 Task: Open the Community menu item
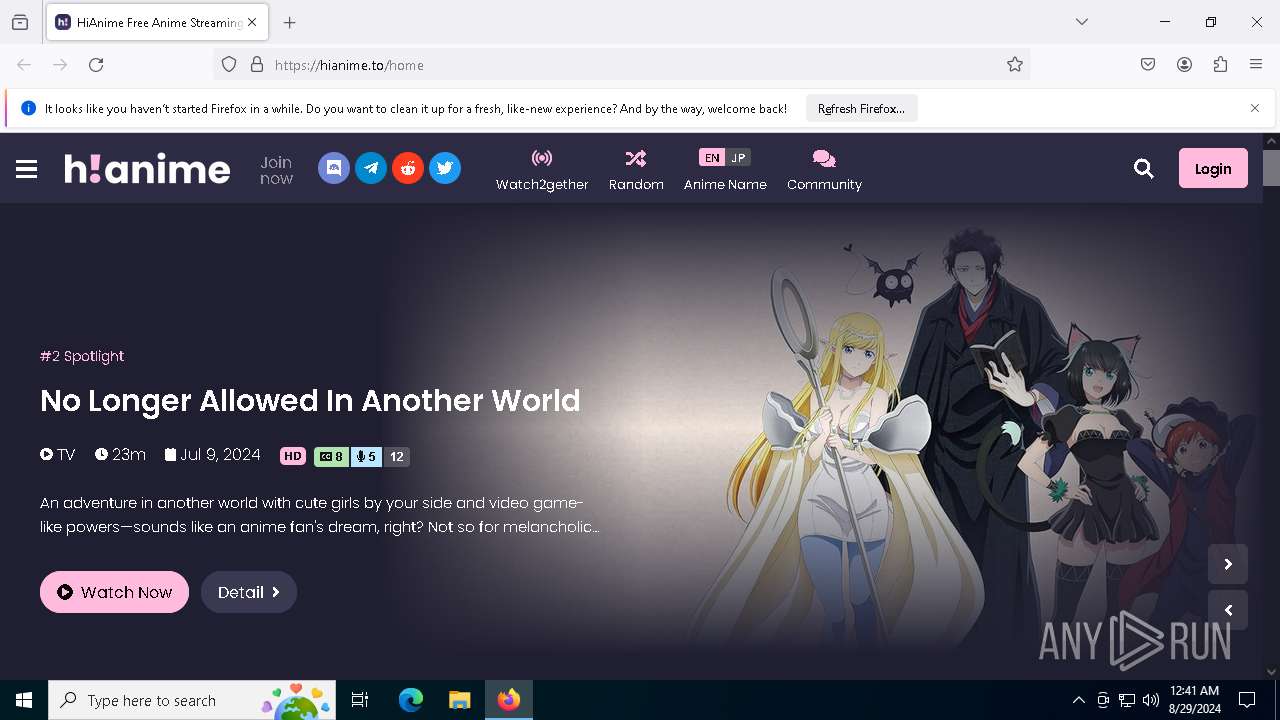[x=824, y=170]
